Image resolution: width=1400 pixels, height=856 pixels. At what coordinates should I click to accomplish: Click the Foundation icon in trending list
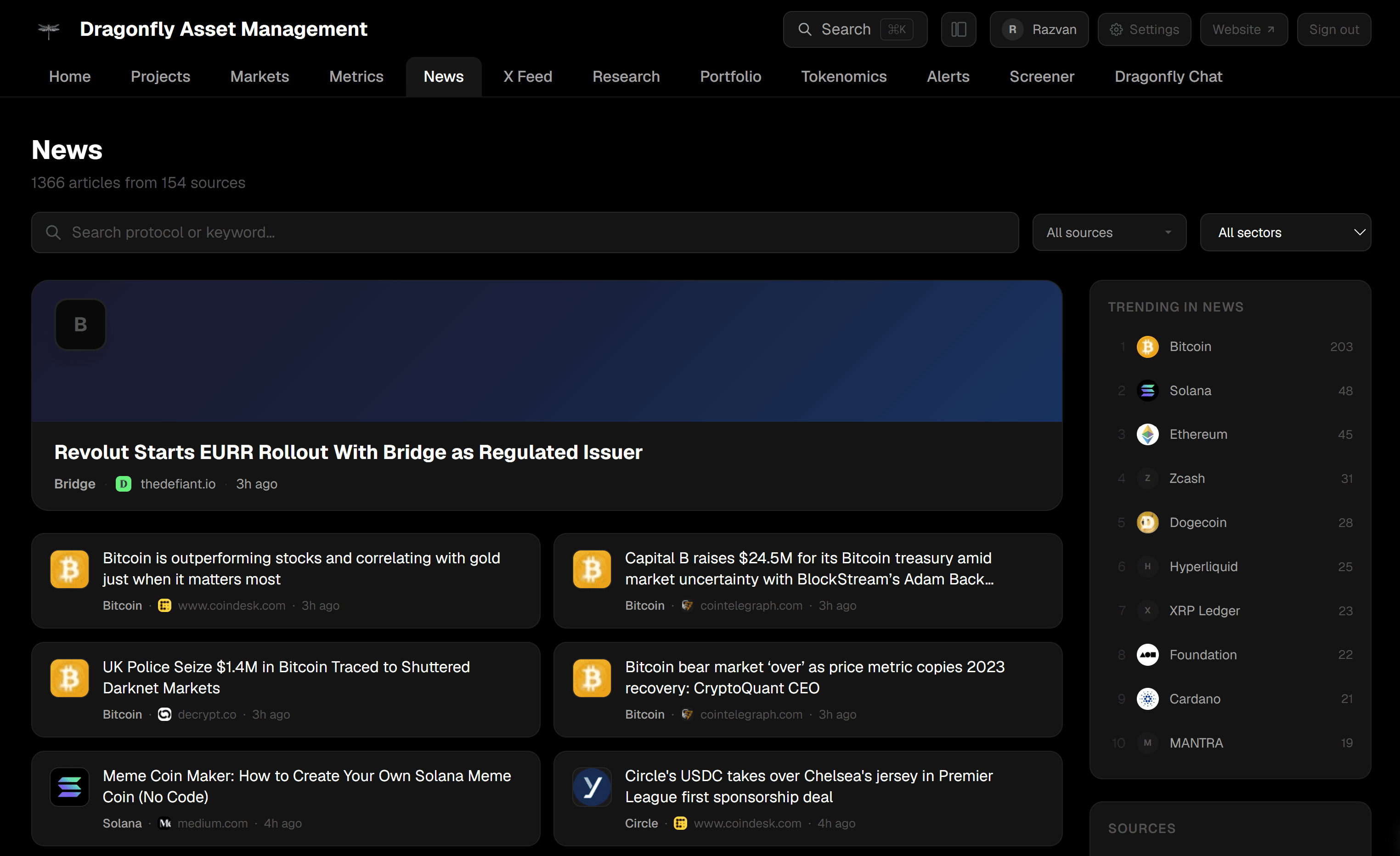[x=1147, y=655]
